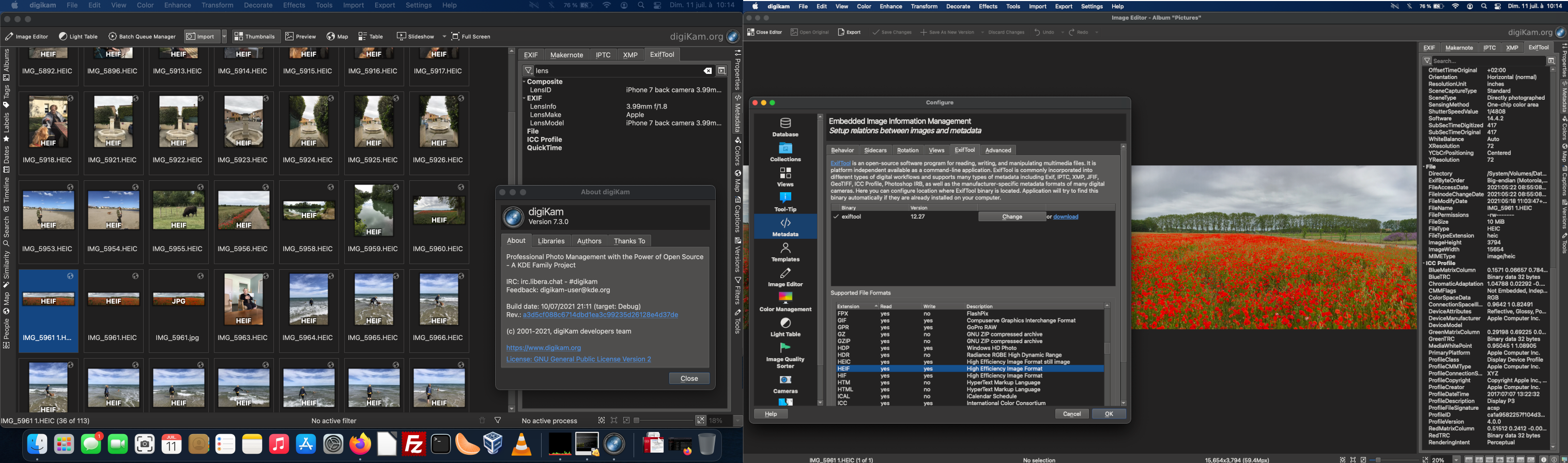
Task: Open the Import button's dropdown arrow
Action: click(224, 37)
